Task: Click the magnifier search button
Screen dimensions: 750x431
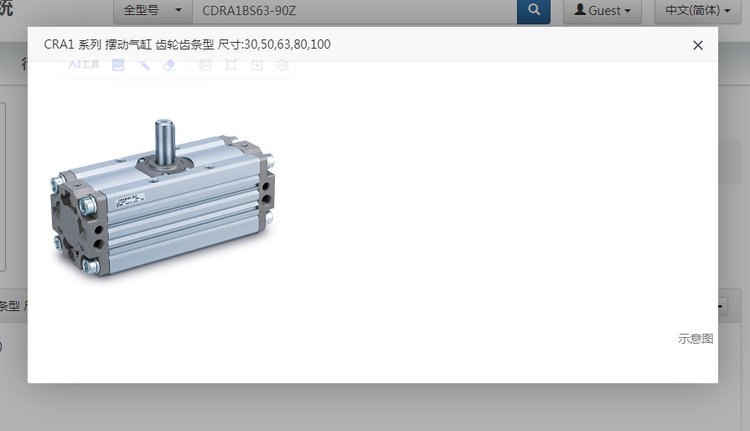Action: click(x=534, y=11)
